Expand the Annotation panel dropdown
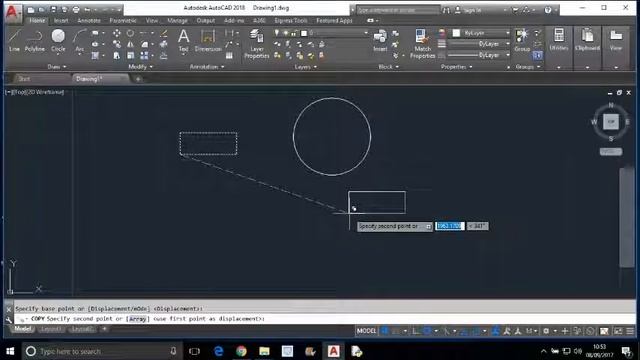This screenshot has height=360, width=640. tap(207, 67)
